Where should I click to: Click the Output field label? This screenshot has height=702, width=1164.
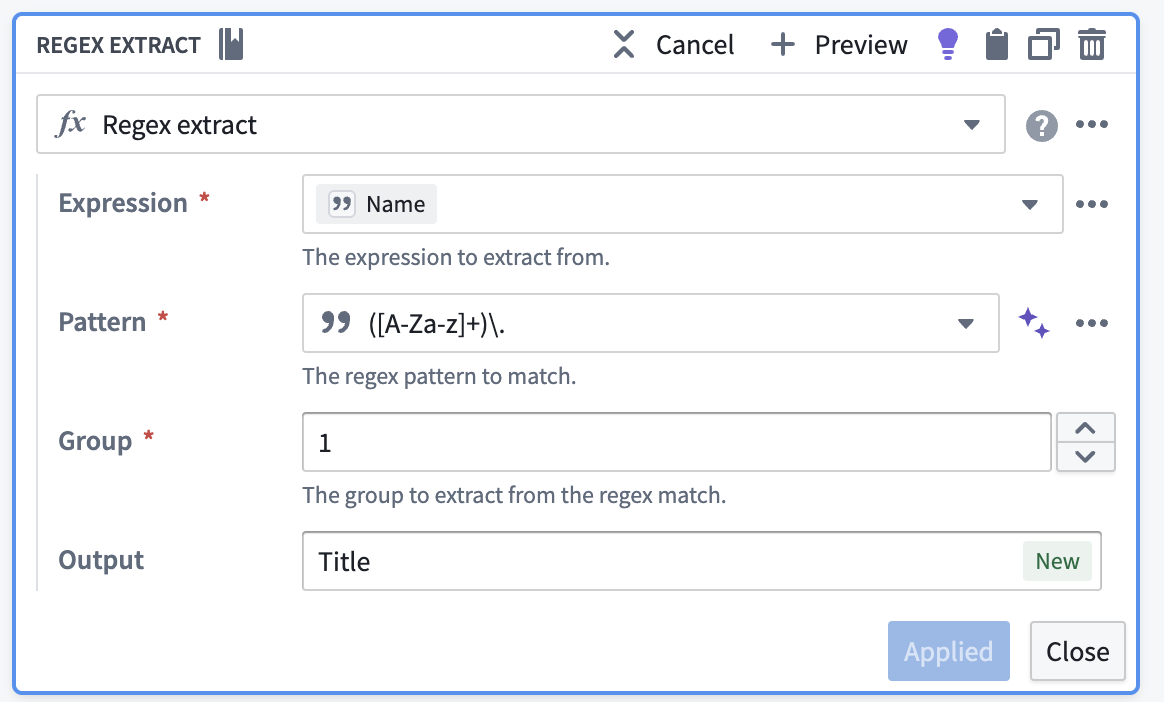(x=101, y=560)
